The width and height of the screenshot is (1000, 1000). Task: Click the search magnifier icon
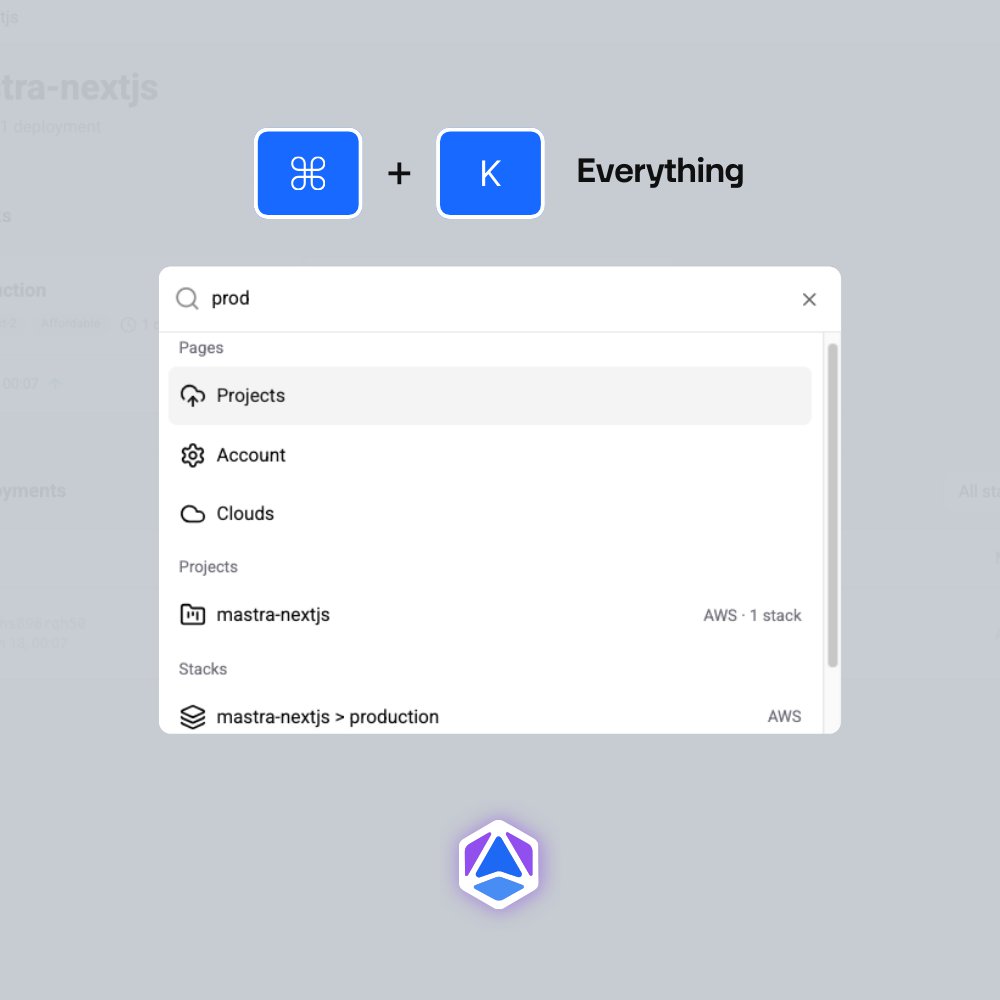tap(187, 298)
